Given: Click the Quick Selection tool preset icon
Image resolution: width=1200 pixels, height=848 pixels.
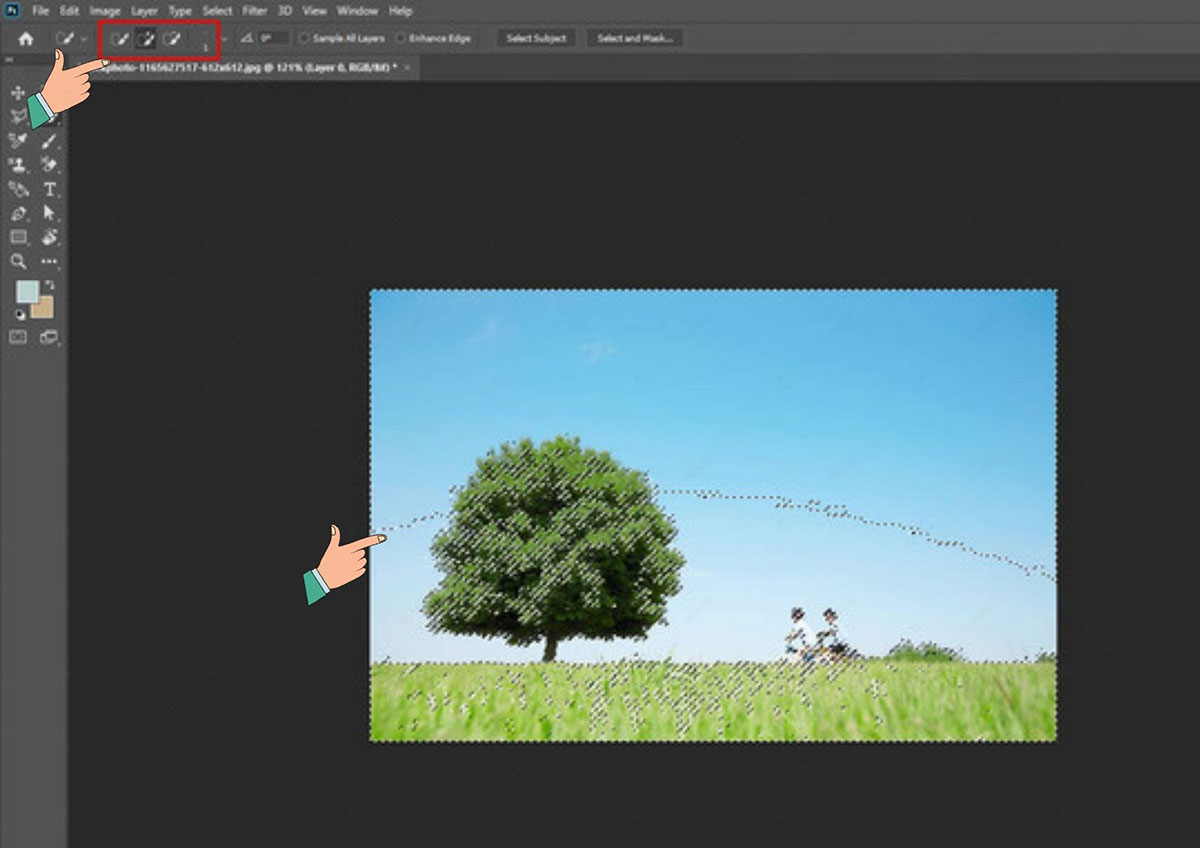Looking at the screenshot, I should coord(65,39).
